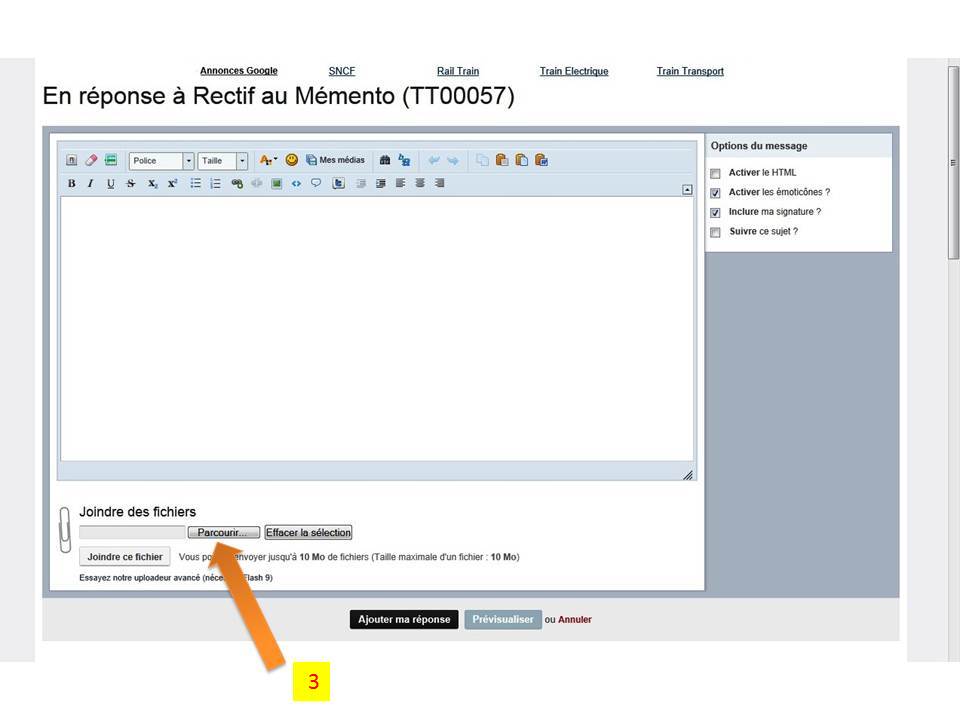Toggle bold text formatting
Screen dimensions: 960x720
71,184
